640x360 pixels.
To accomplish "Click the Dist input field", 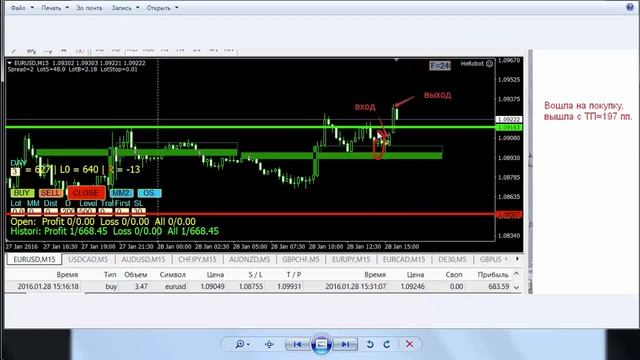I will pyautogui.click(x=51, y=211).
